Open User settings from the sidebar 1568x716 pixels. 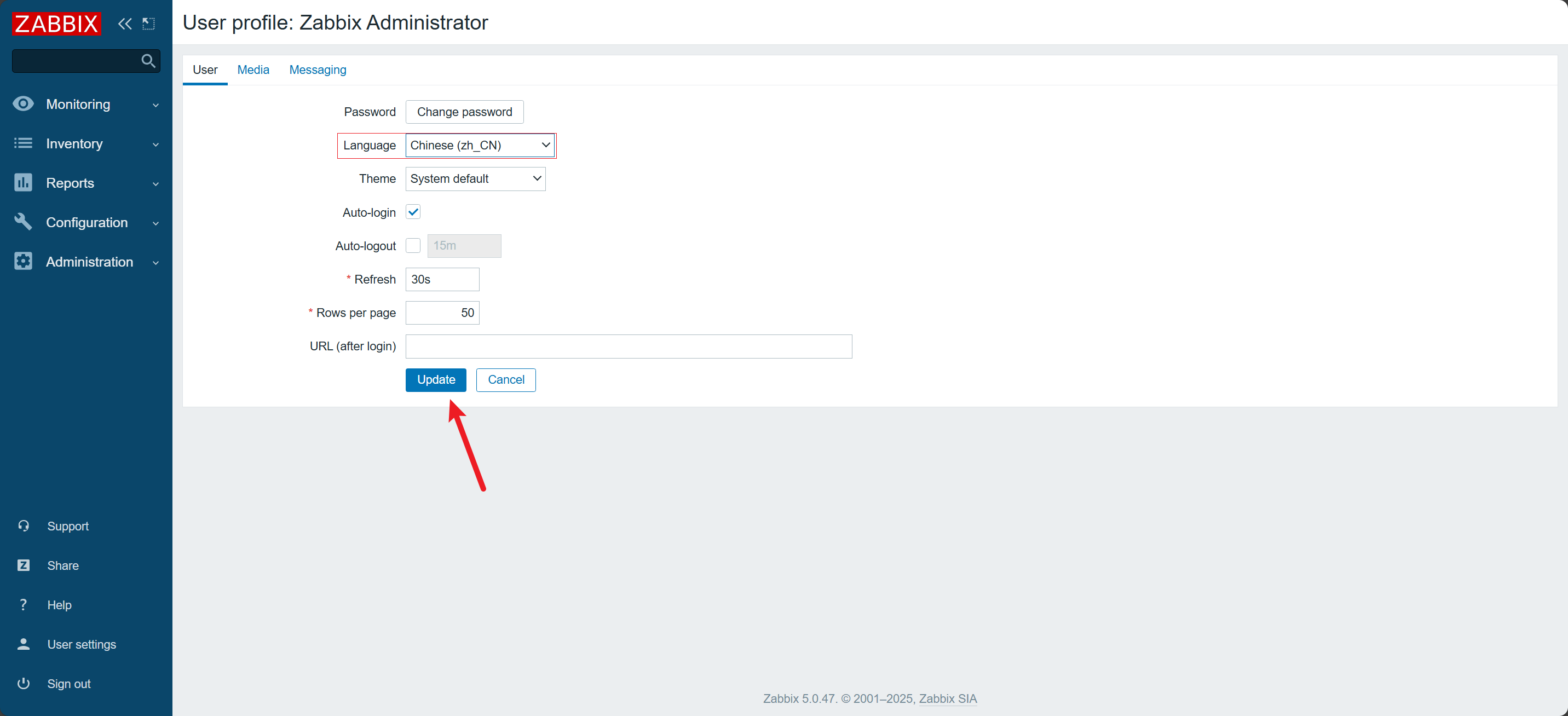[x=82, y=644]
